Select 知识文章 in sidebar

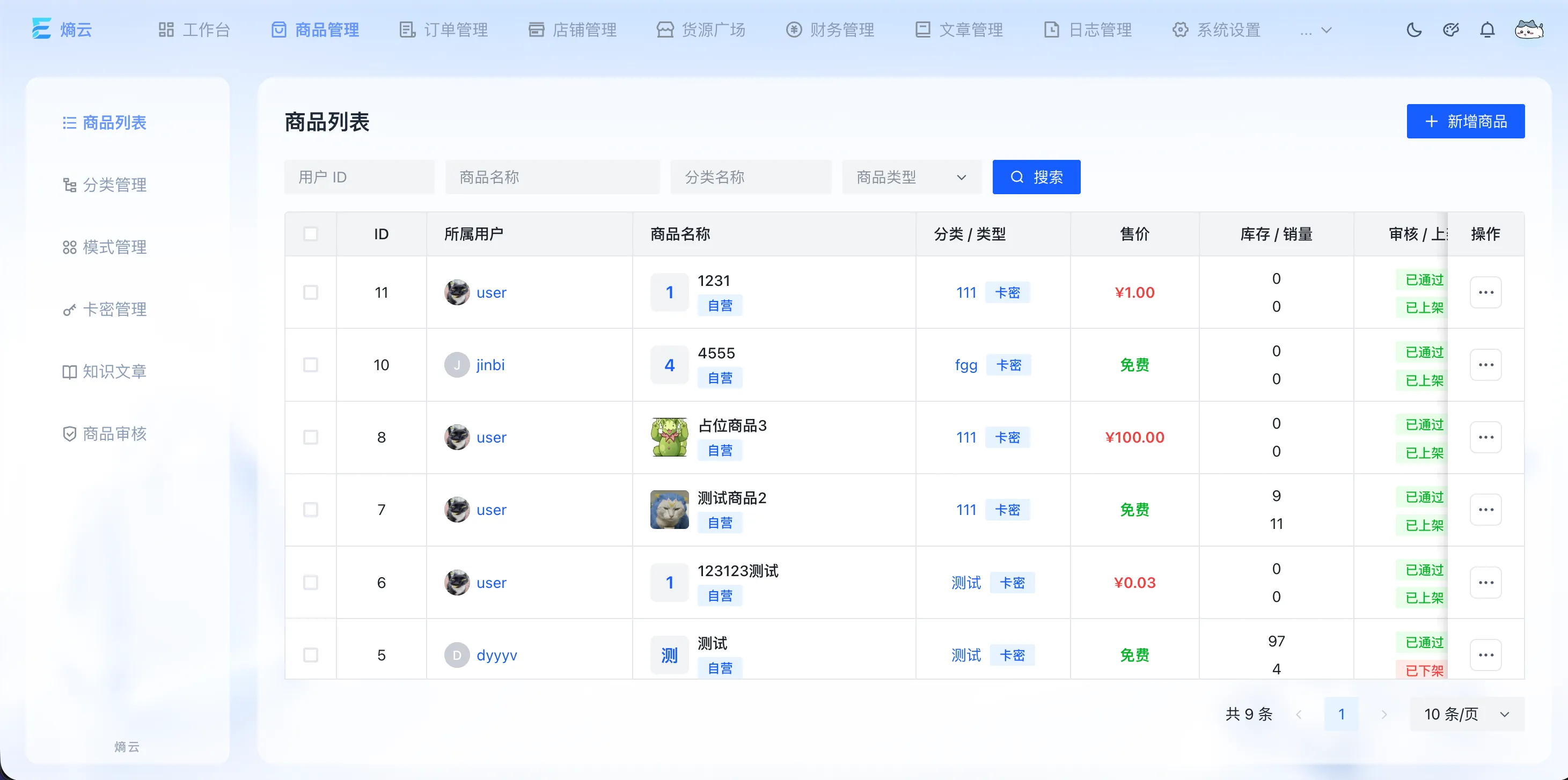click(x=105, y=371)
